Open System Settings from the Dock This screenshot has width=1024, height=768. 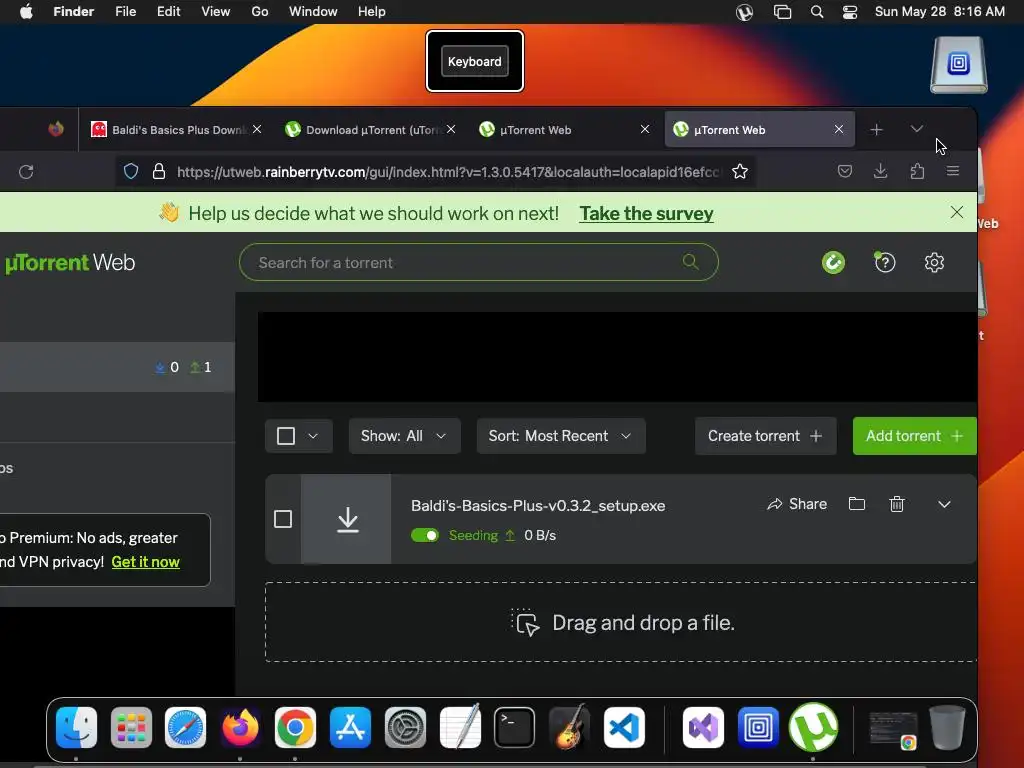pos(405,727)
